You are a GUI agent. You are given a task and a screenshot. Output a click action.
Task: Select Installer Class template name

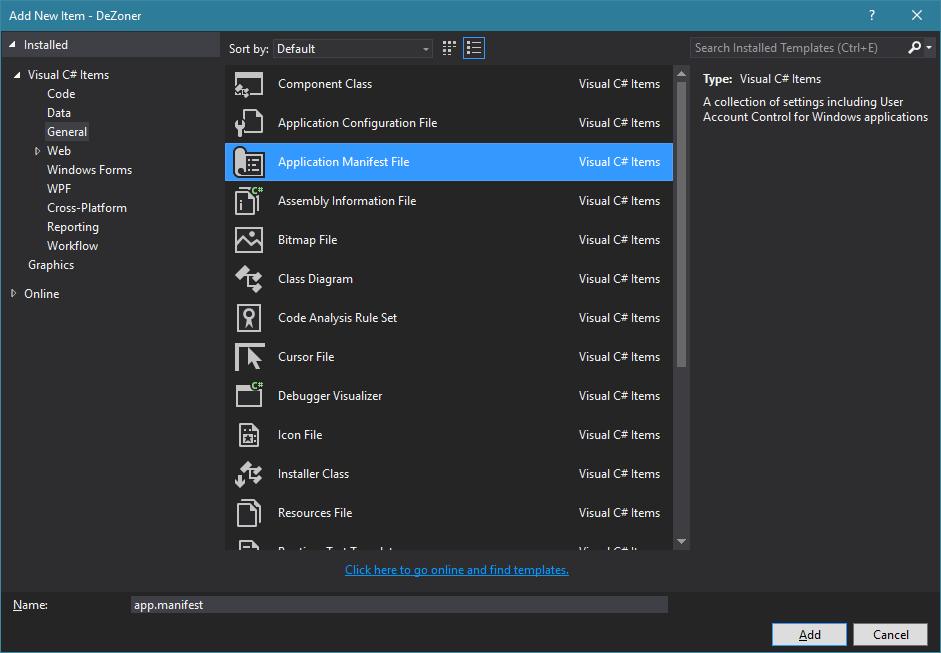[x=313, y=474]
